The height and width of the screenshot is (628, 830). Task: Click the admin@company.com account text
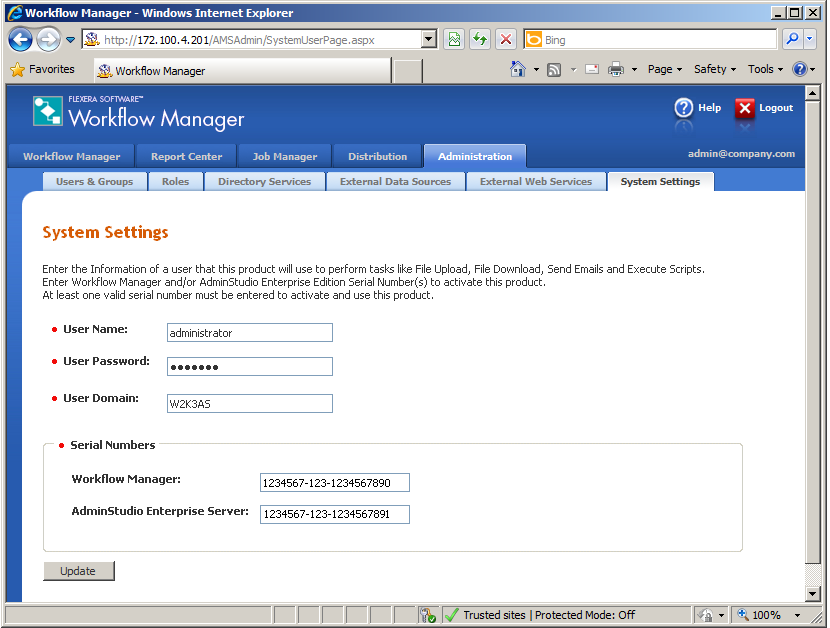pyautogui.click(x=741, y=154)
